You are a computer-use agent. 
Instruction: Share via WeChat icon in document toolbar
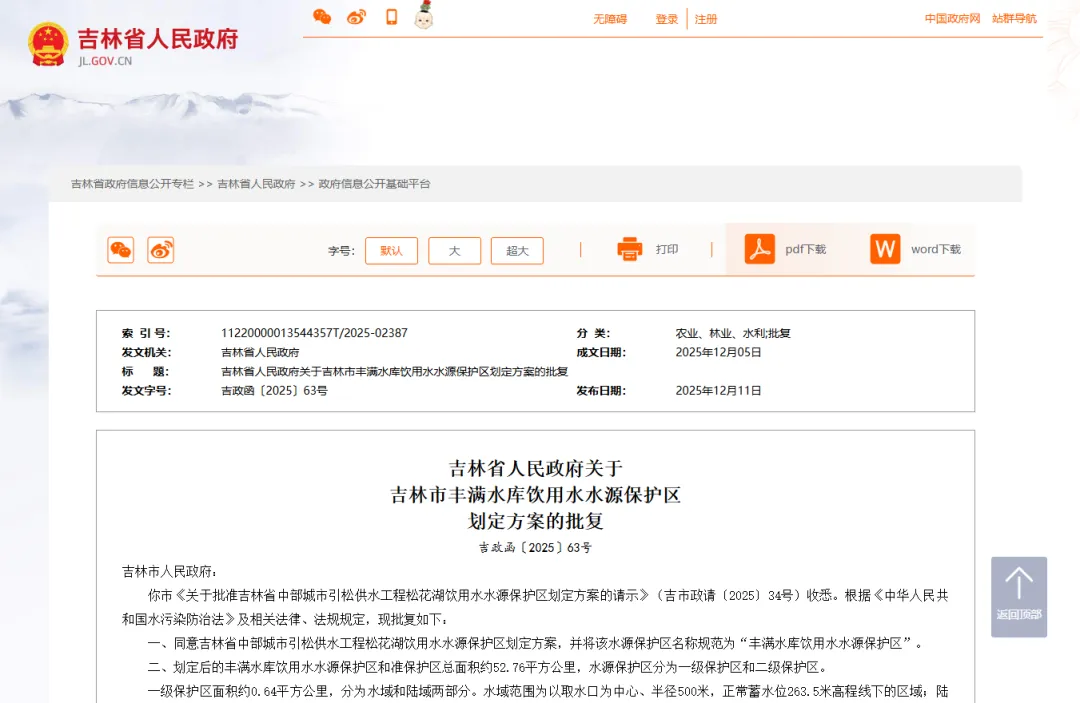[x=121, y=250]
